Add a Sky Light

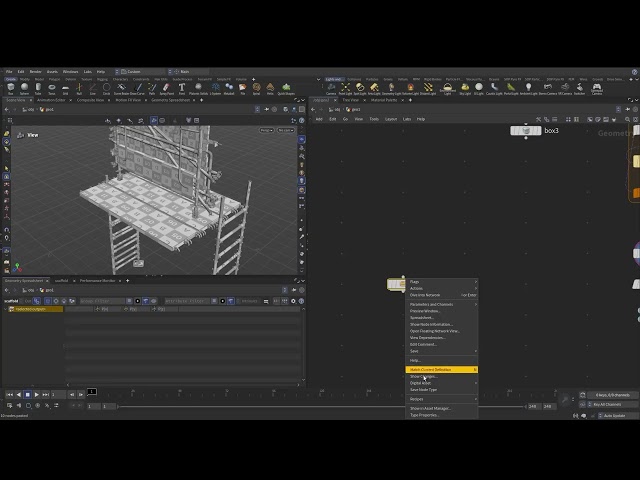(x=465, y=89)
